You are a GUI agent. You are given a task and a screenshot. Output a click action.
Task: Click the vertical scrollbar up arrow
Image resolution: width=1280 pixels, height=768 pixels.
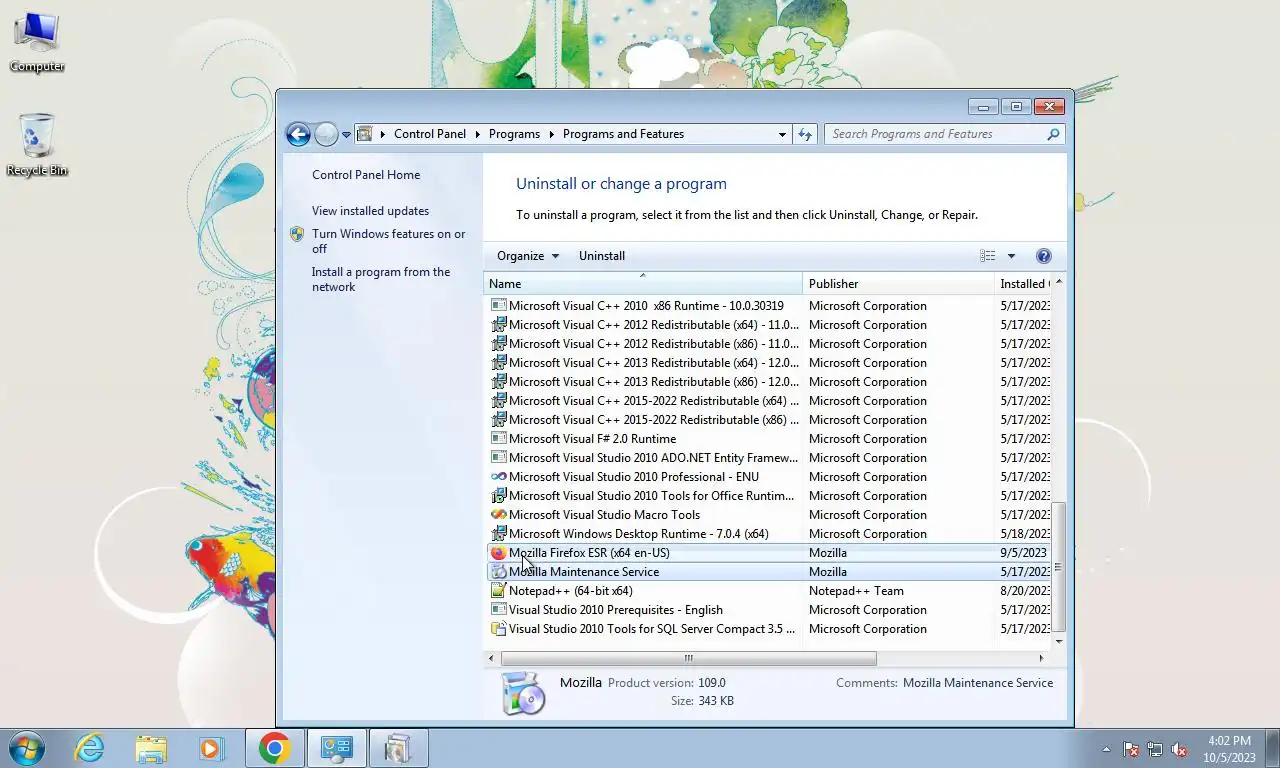1058,283
